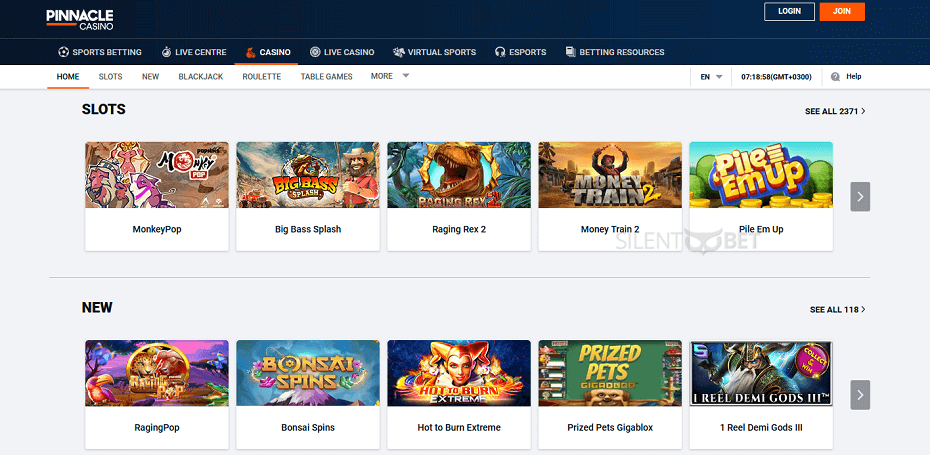
Task: Click the cherries Casino icon
Action: click(251, 52)
